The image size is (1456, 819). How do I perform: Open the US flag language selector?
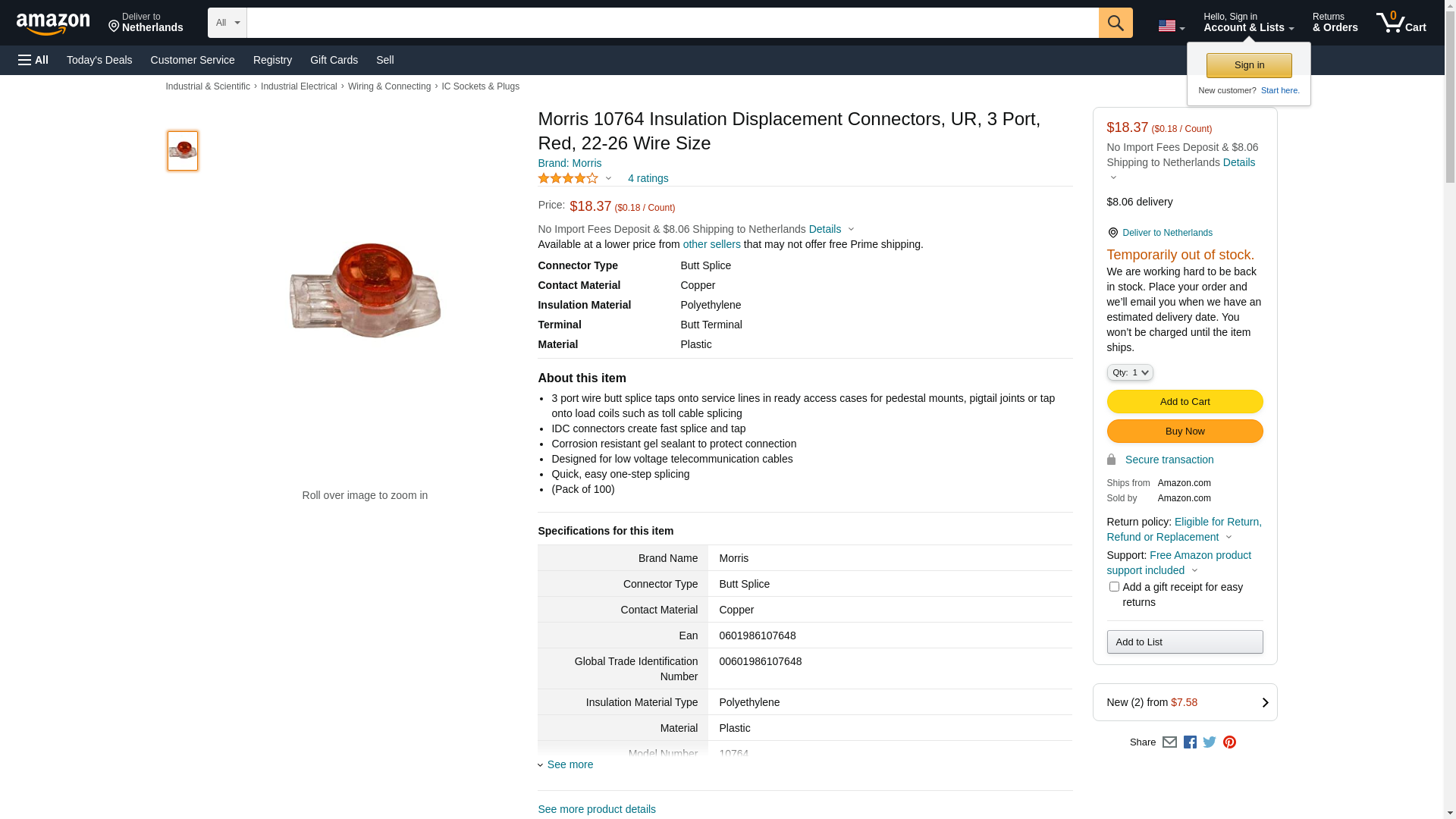[x=1171, y=26]
